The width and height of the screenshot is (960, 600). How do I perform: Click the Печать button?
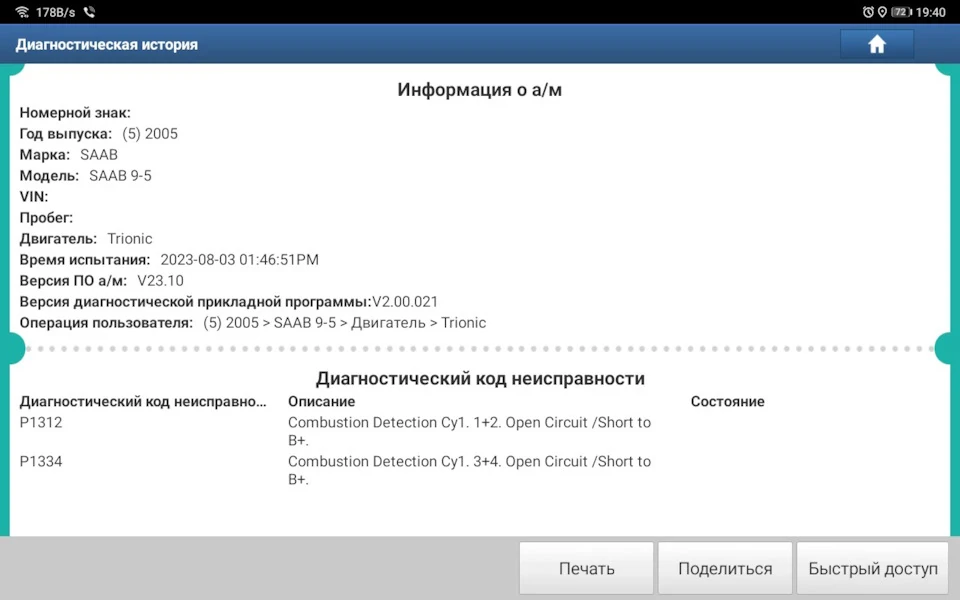pos(587,568)
